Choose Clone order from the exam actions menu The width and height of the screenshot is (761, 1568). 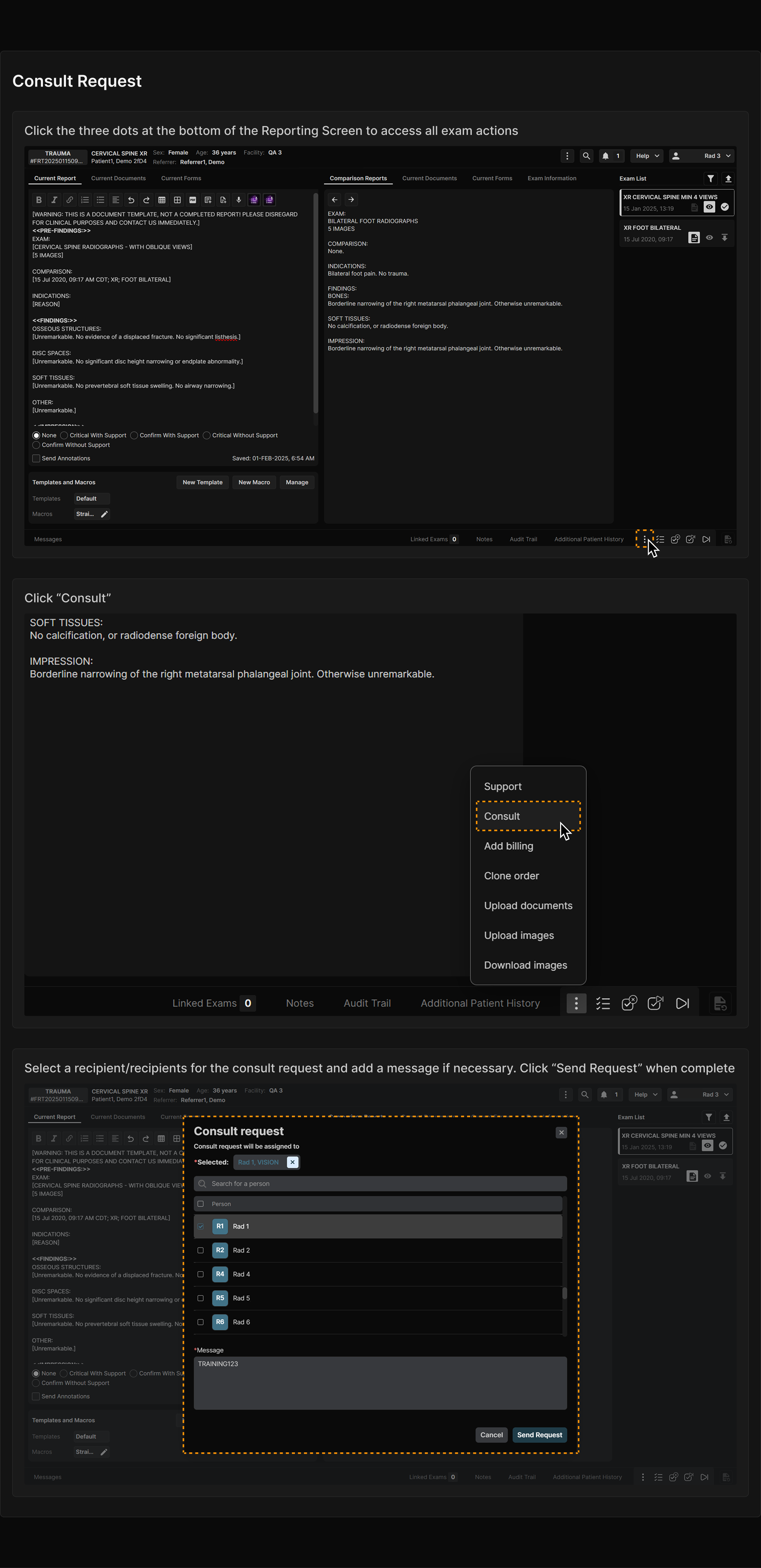click(528, 876)
